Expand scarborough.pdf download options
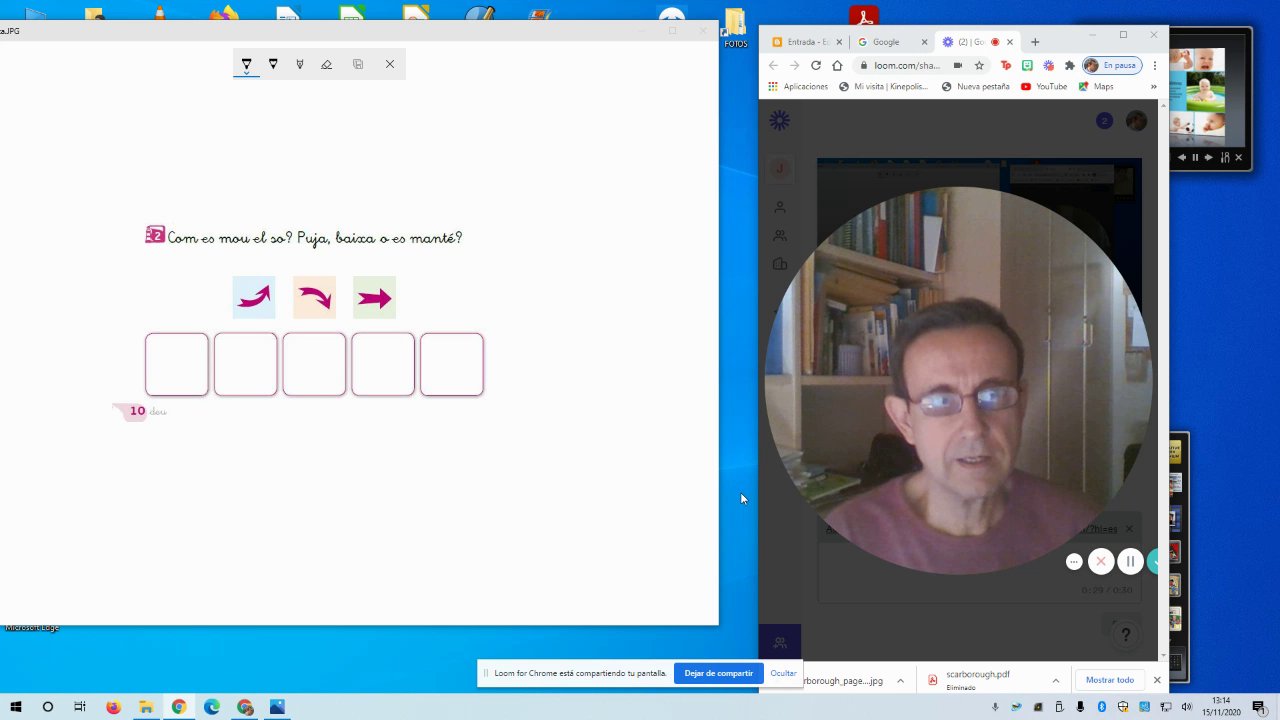Viewport: 1280px width, 720px height. 1055,680
